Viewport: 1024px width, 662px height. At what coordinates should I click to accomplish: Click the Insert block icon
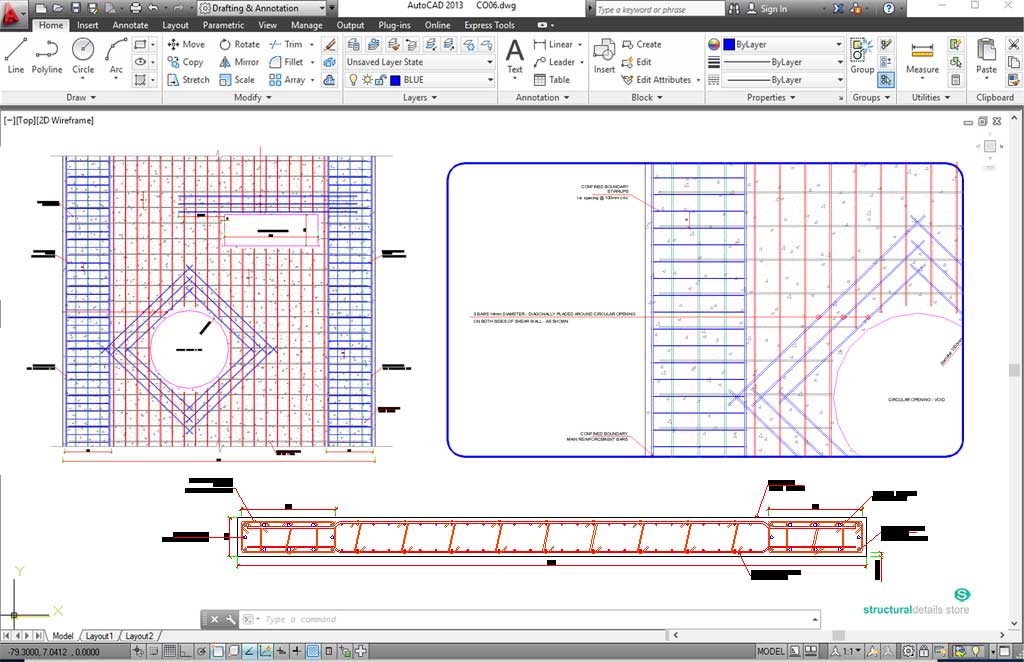604,56
